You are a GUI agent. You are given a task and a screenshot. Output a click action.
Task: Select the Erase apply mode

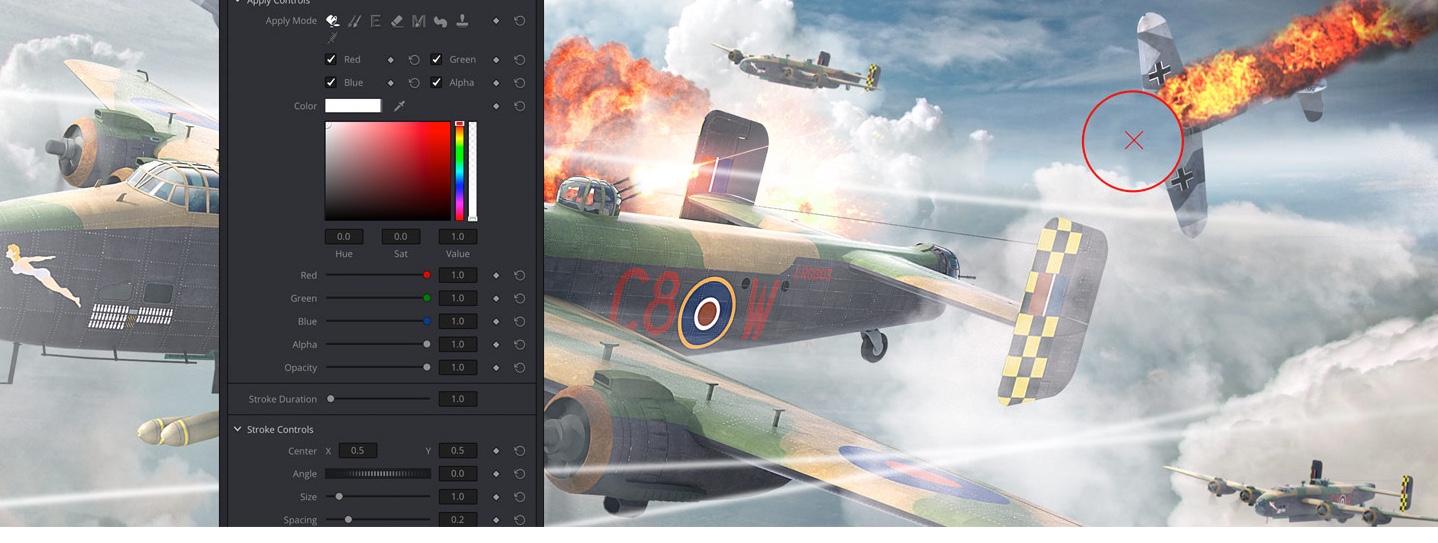pos(397,21)
